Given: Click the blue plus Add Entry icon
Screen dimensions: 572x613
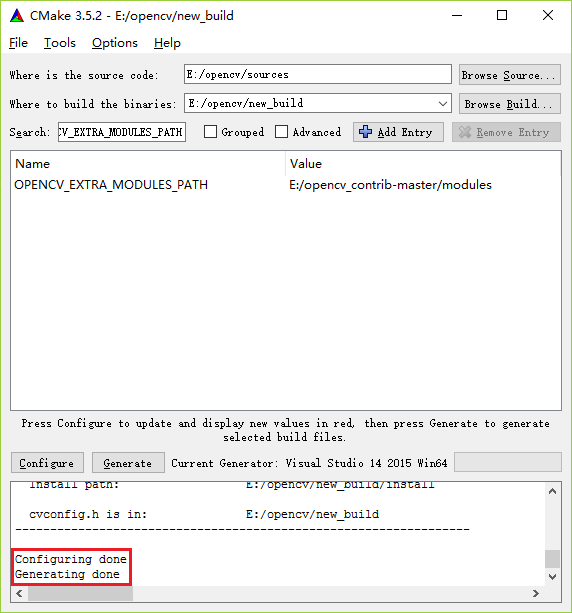Looking at the screenshot, I should tap(366, 132).
